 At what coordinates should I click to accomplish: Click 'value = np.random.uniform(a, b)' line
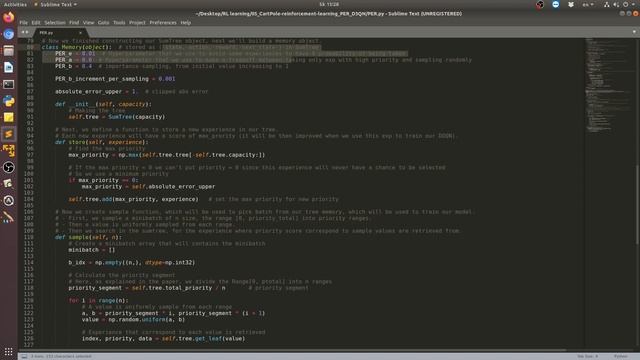click(133, 320)
